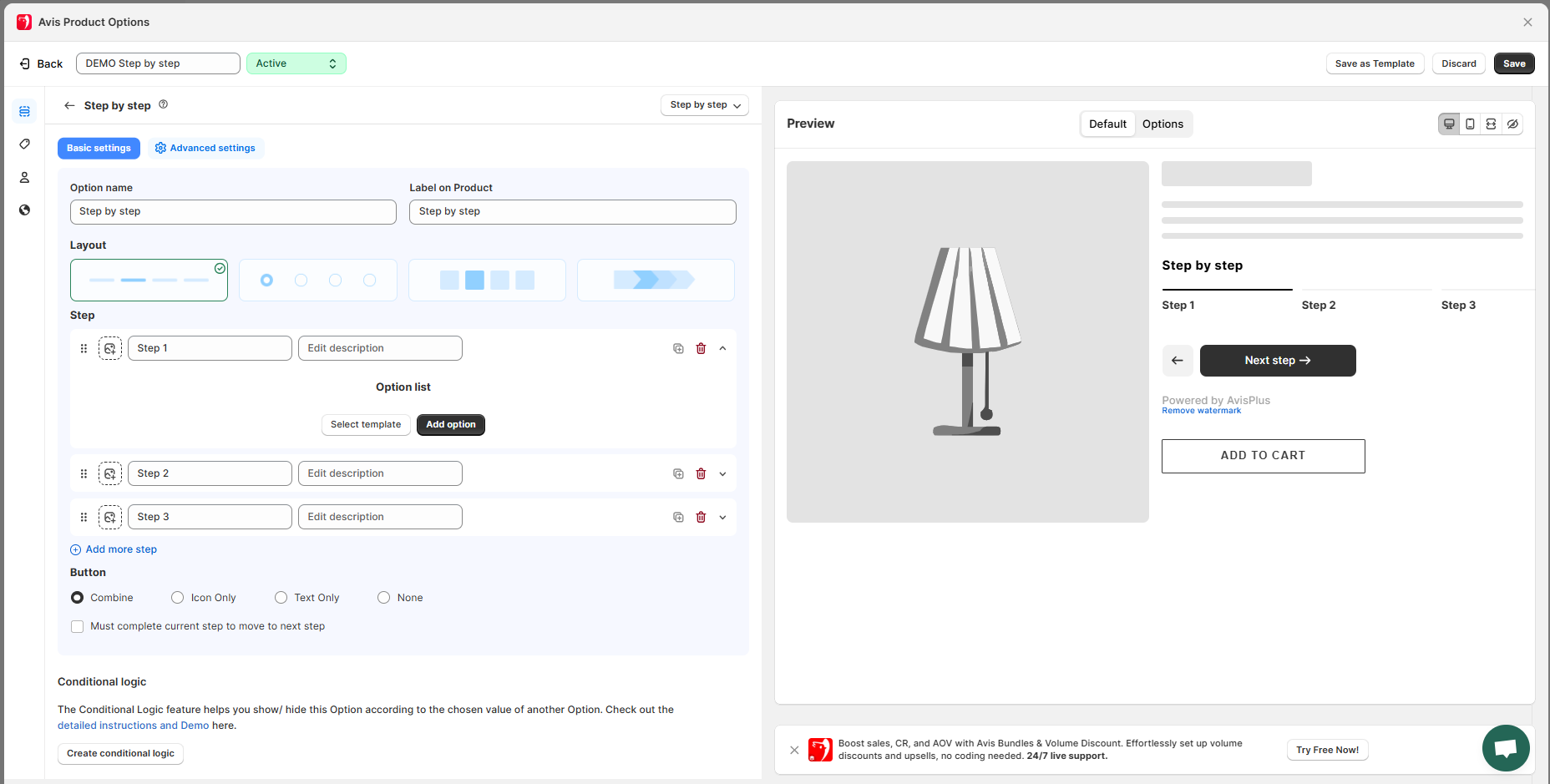Enable must complete current step checkbox
The height and width of the screenshot is (784, 1550).
78,627
